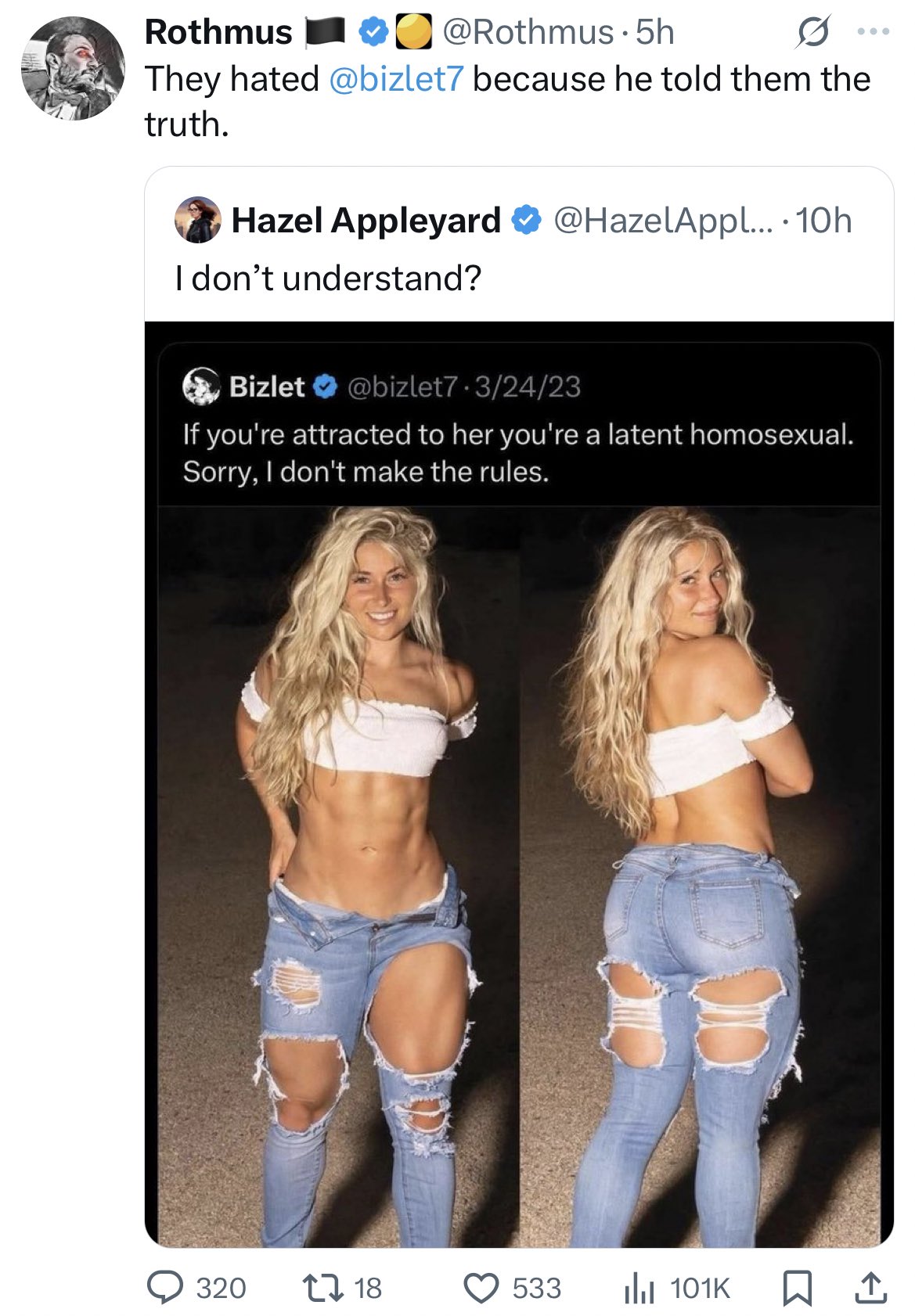Open the share post icon
The height and width of the screenshot is (1316, 915).
click(869, 1287)
